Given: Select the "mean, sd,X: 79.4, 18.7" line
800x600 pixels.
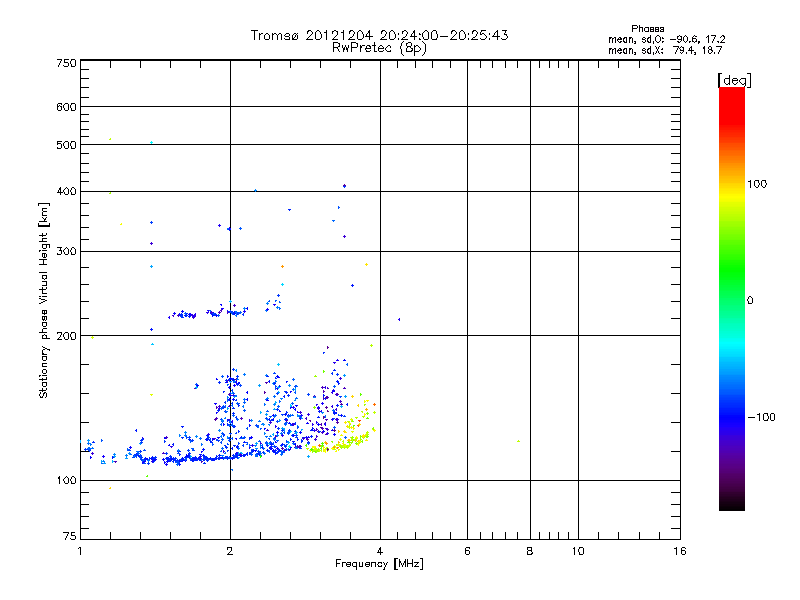Looking at the screenshot, I should [x=665, y=50].
